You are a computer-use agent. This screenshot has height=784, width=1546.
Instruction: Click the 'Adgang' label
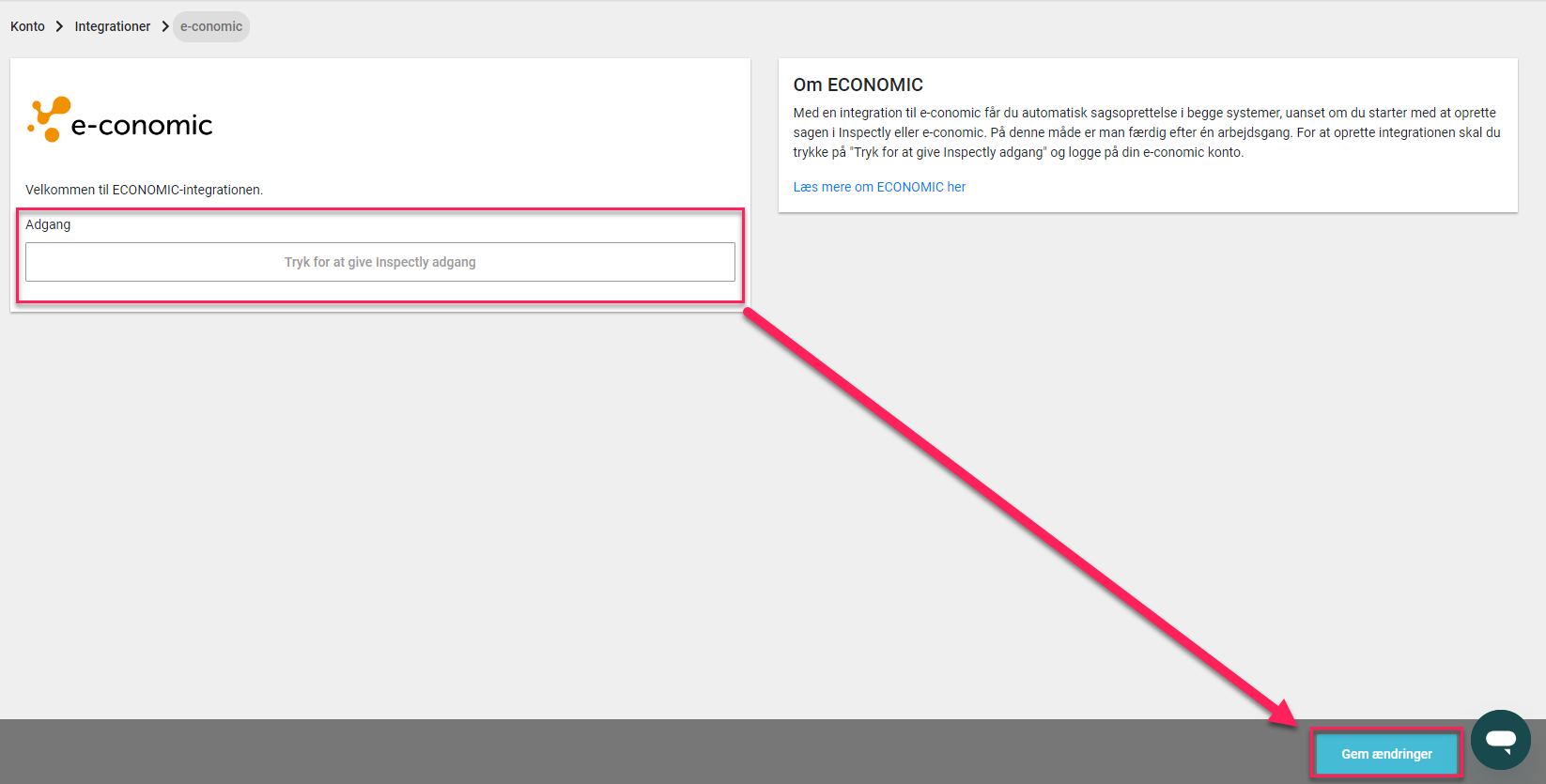click(x=48, y=224)
